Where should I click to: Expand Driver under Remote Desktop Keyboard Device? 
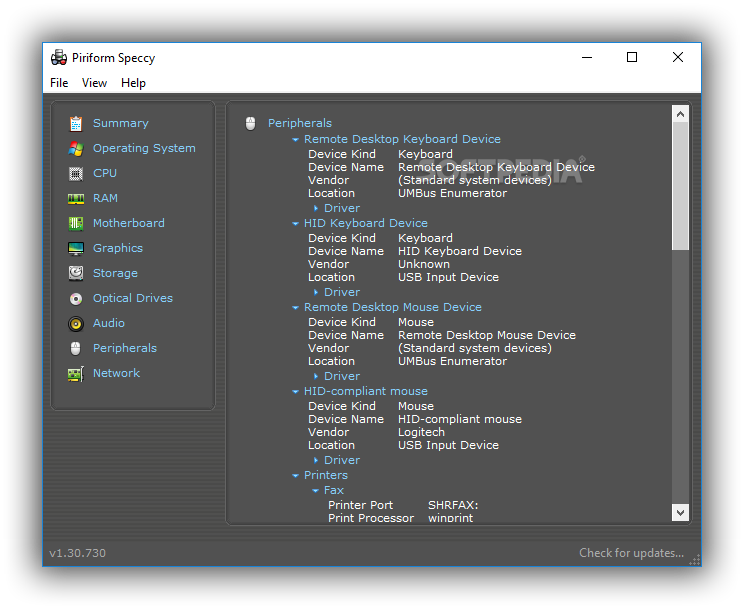(x=316, y=208)
